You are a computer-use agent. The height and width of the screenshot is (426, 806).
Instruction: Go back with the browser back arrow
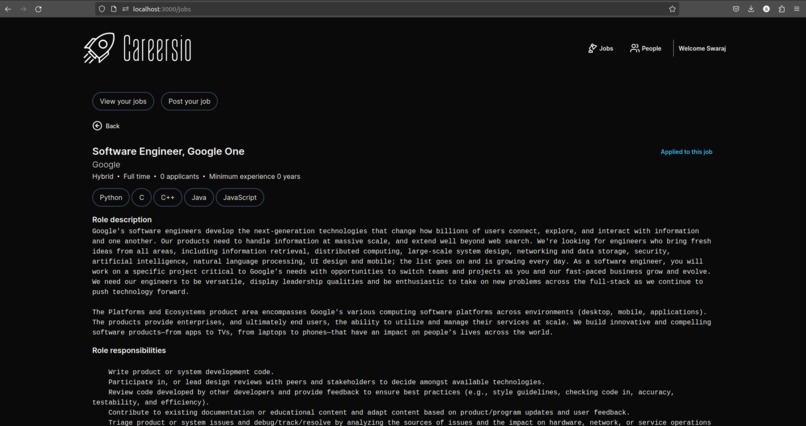[8, 9]
